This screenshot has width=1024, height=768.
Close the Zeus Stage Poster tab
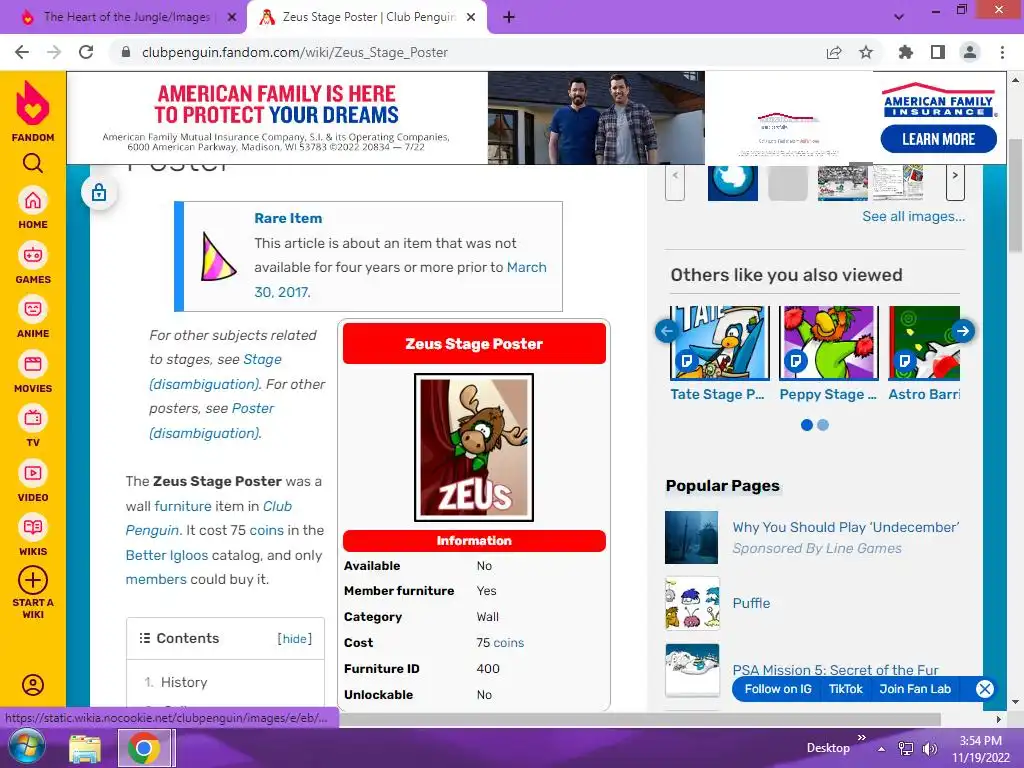(x=471, y=18)
